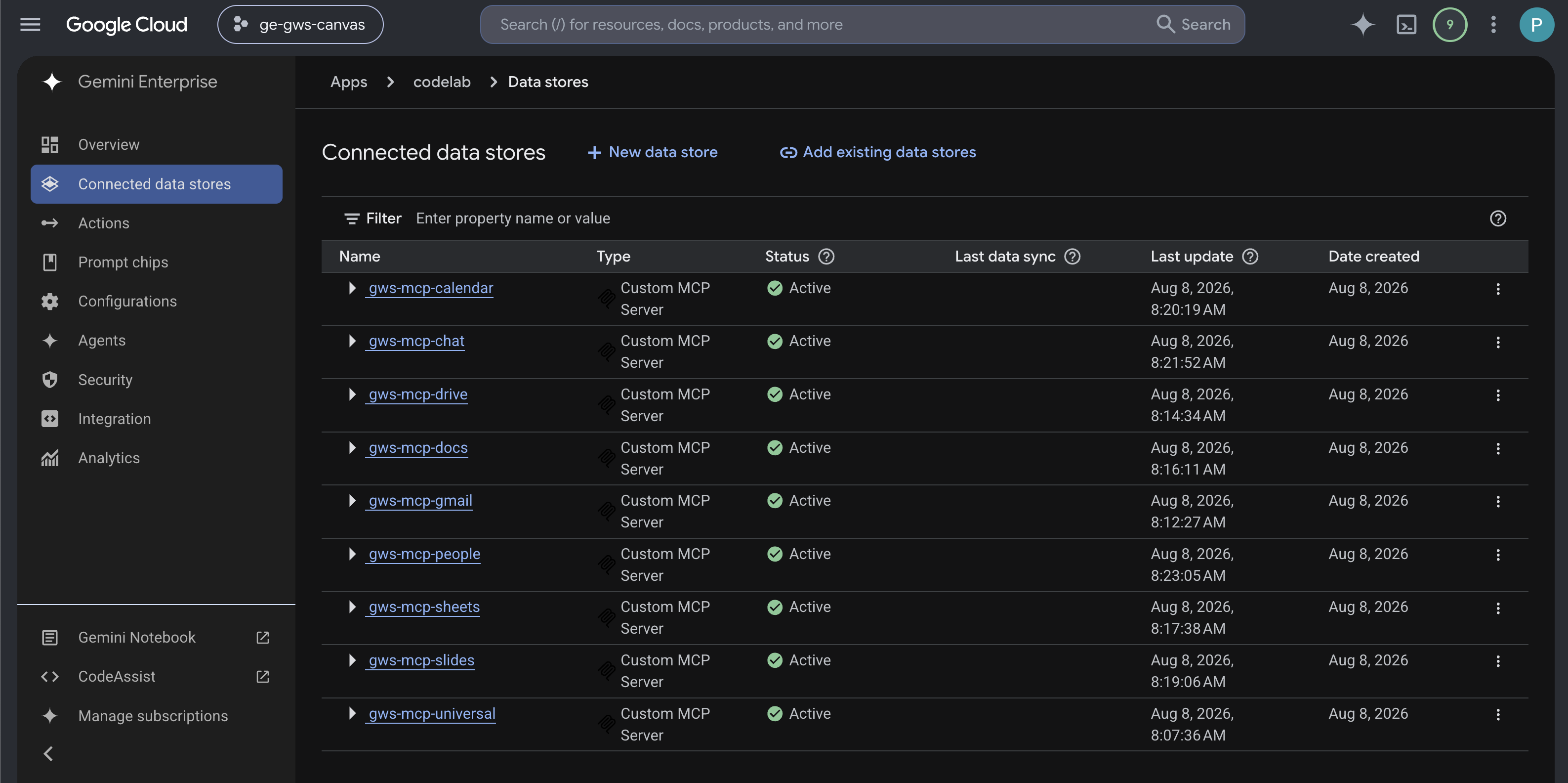The image size is (1568, 783).
Task: Click the Gemini sparkle icon in top bar
Action: [1362, 24]
